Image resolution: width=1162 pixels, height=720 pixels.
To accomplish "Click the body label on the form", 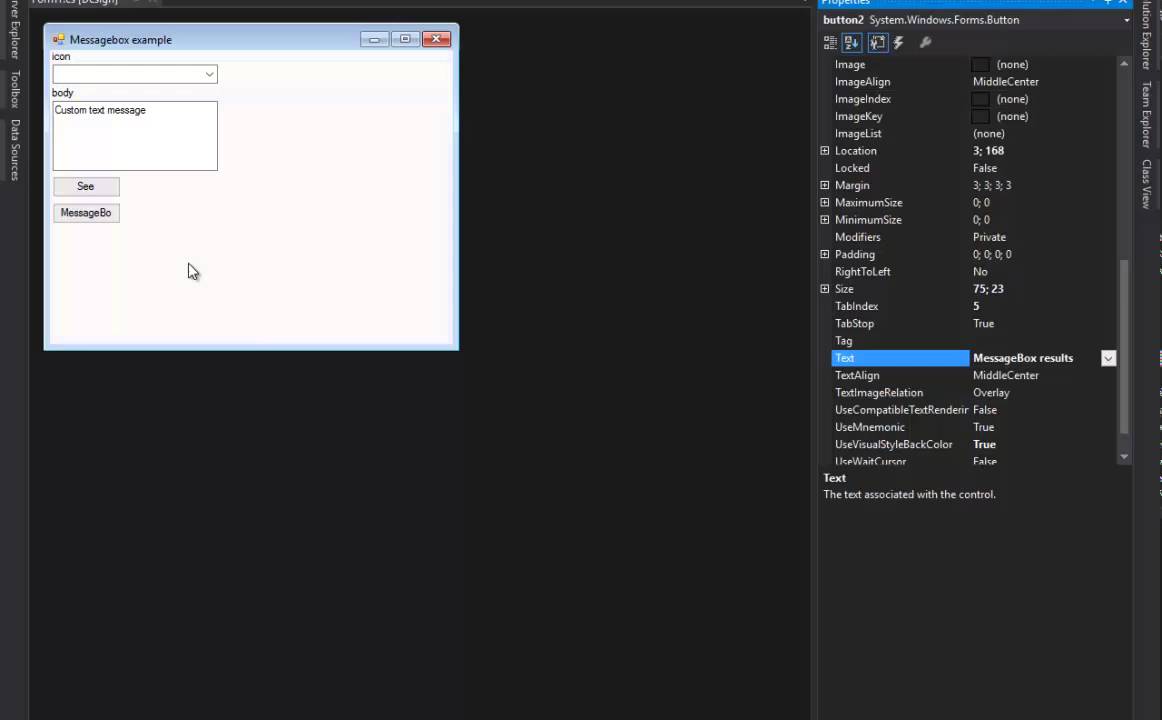I will pyautogui.click(x=62, y=93).
